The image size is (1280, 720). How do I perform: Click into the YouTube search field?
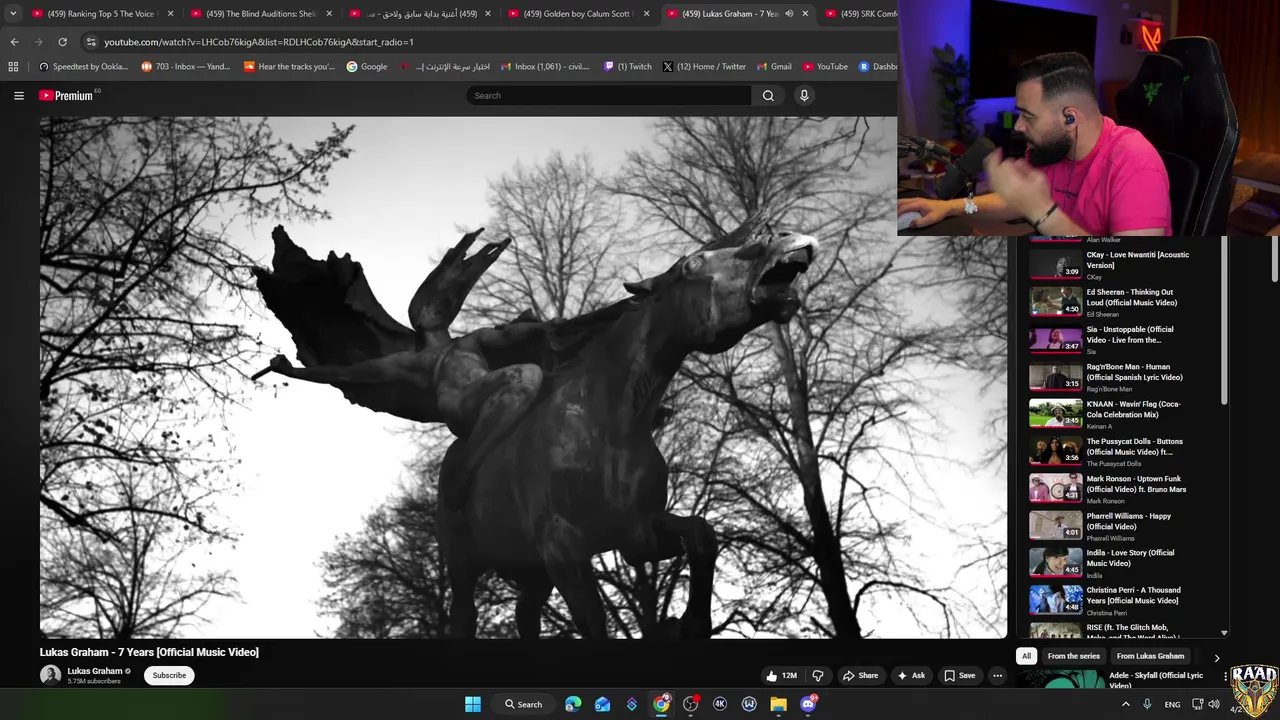(x=608, y=95)
